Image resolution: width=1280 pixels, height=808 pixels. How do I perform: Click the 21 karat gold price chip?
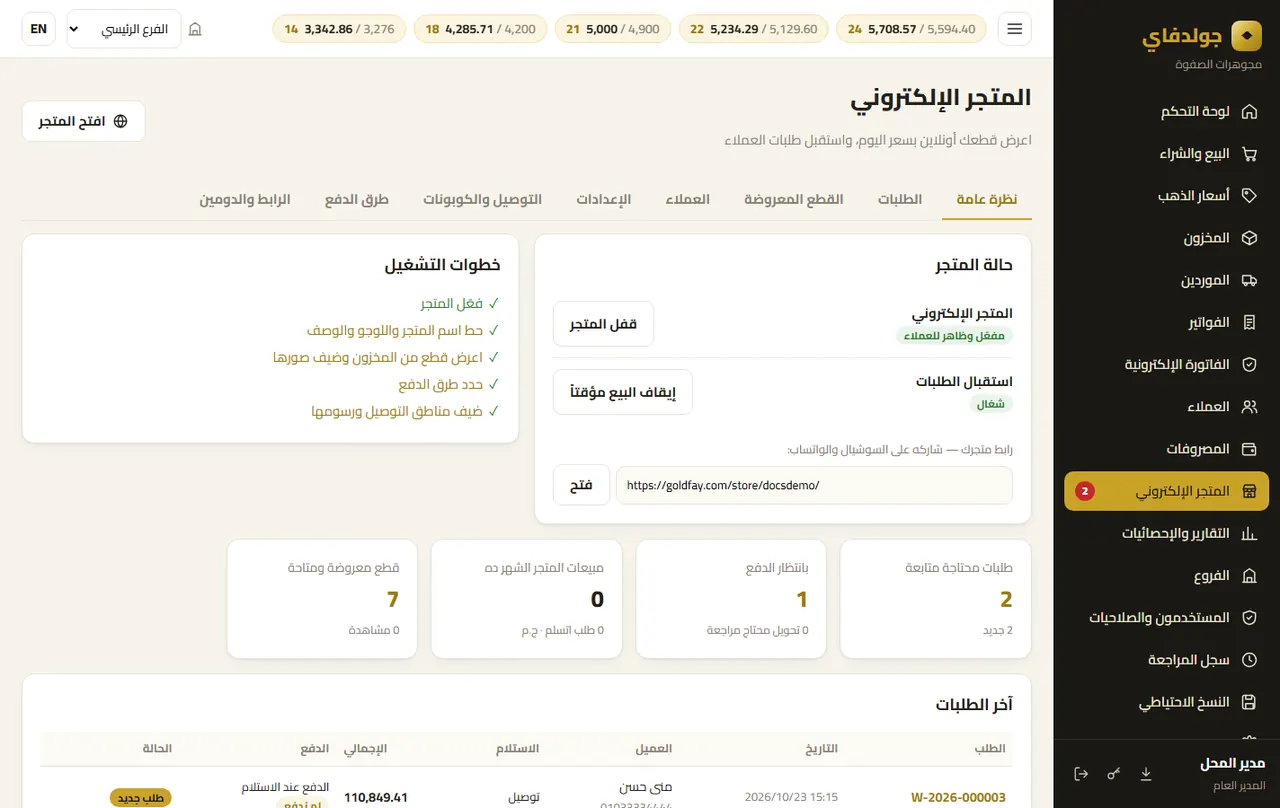click(x=613, y=29)
